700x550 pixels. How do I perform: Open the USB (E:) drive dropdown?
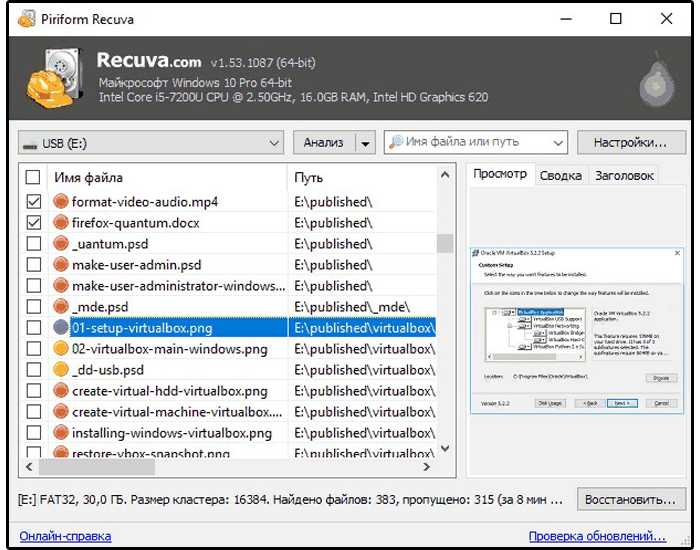(151, 143)
